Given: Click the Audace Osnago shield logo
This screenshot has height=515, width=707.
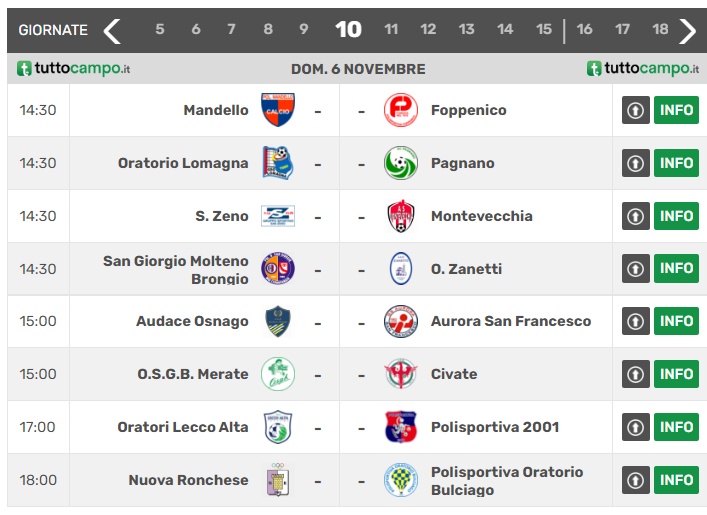Looking at the screenshot, I should (277, 321).
